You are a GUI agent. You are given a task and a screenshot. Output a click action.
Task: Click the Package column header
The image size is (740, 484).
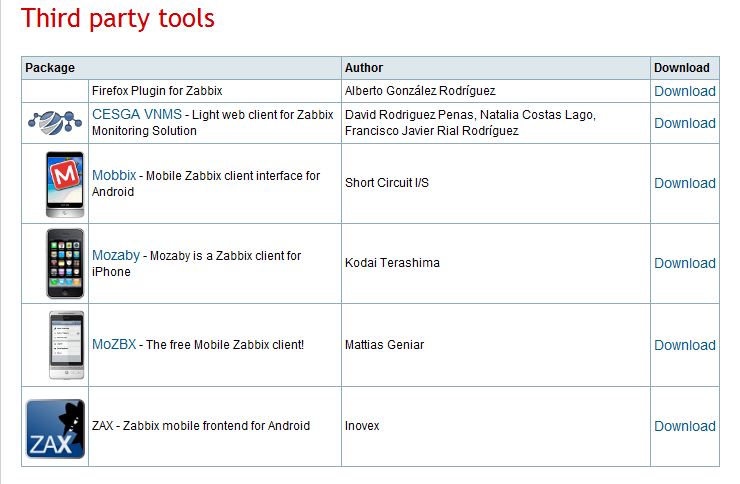pos(50,68)
